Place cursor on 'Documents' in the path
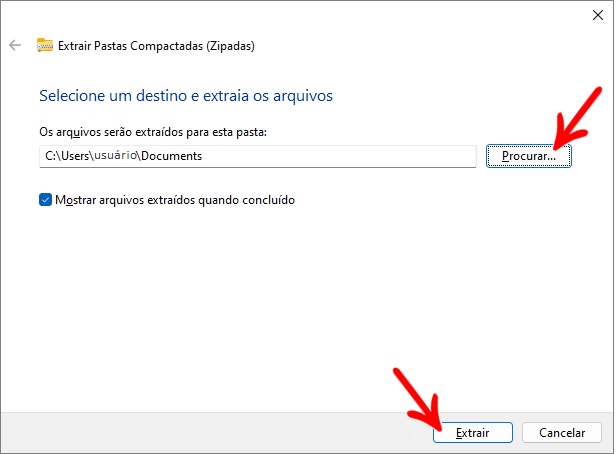 [172, 156]
